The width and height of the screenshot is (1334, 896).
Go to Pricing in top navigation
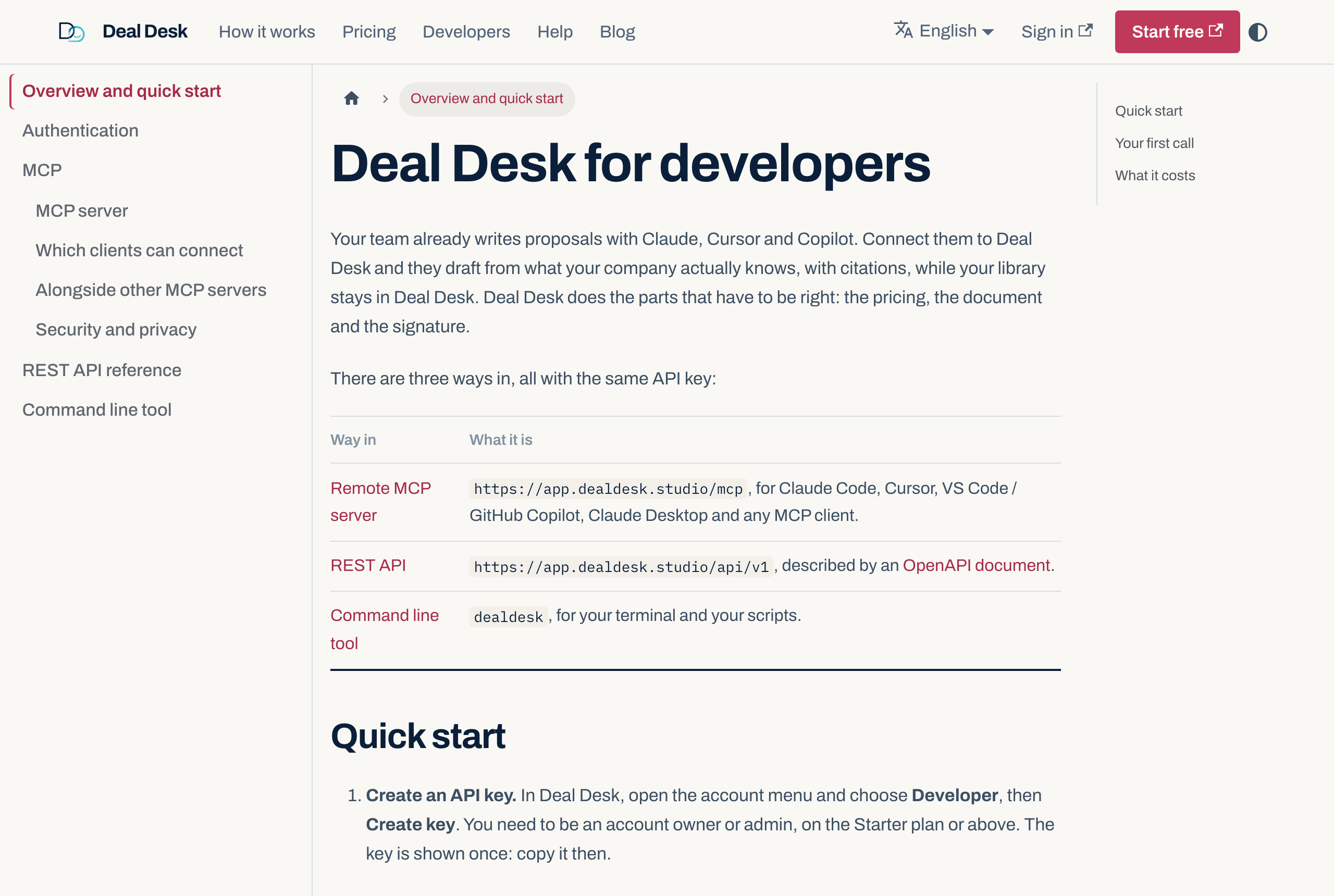368,31
